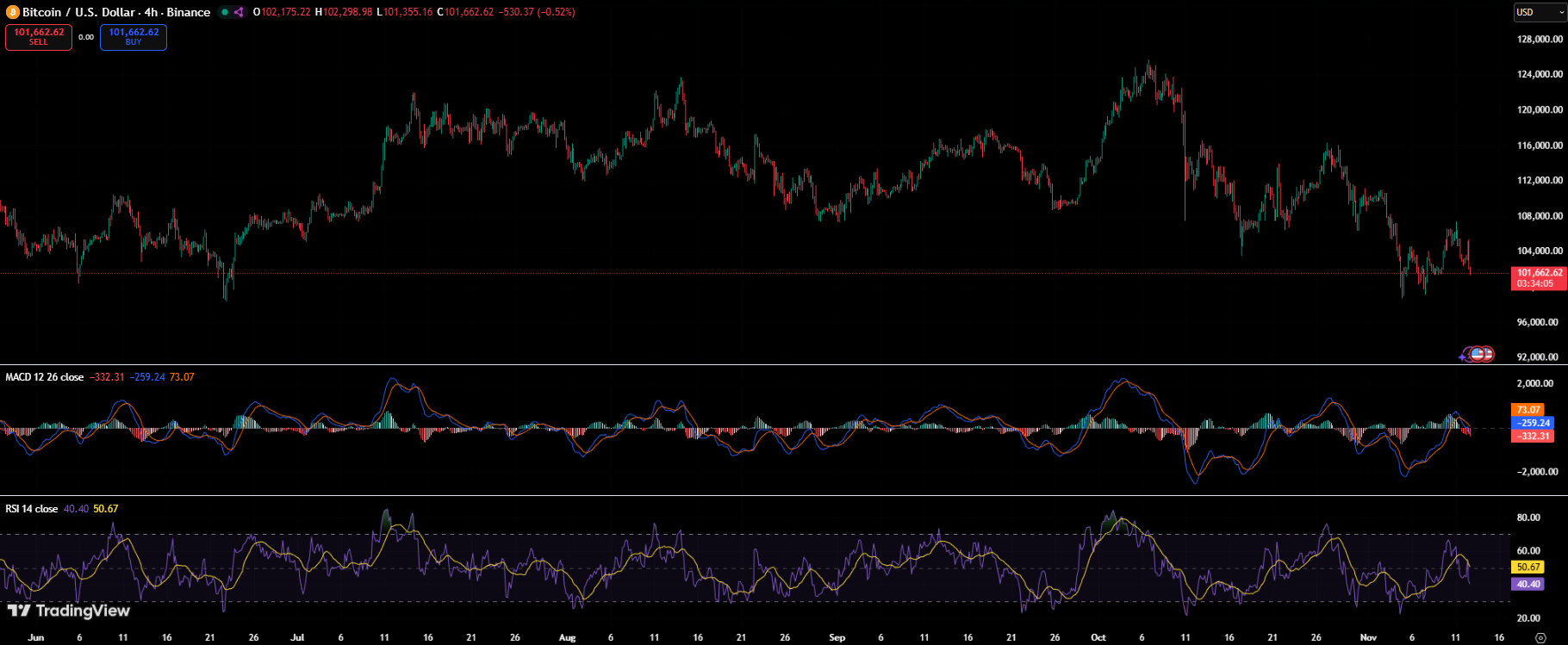The height and width of the screenshot is (645, 1568).
Task: Click the Oct label on time axis
Action: [x=1098, y=637]
